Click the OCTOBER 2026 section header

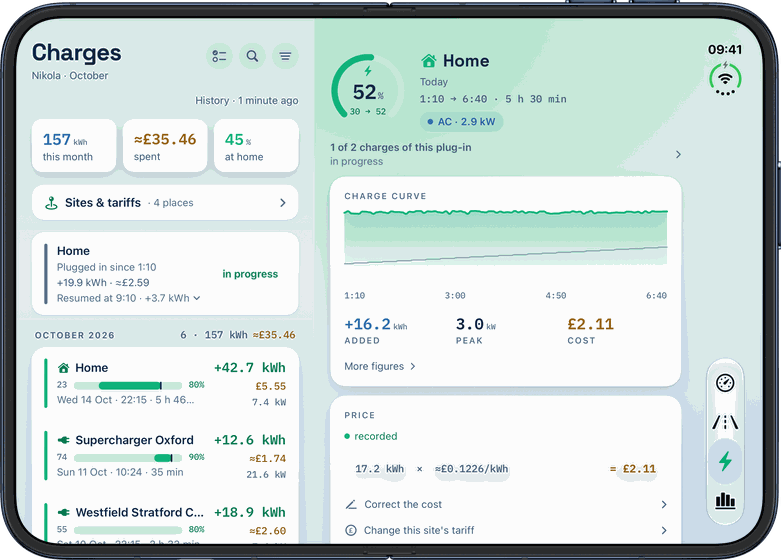tap(74, 335)
